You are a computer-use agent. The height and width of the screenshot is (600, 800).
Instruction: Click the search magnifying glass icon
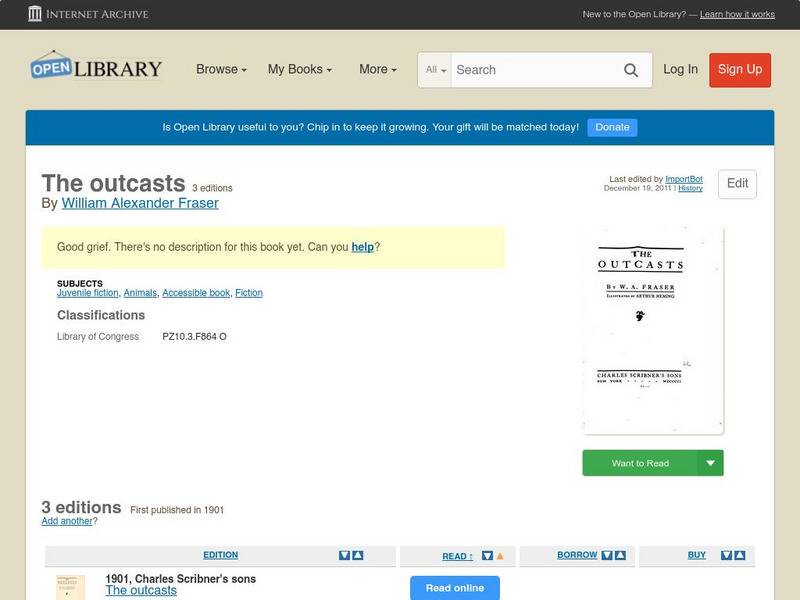[x=631, y=70]
